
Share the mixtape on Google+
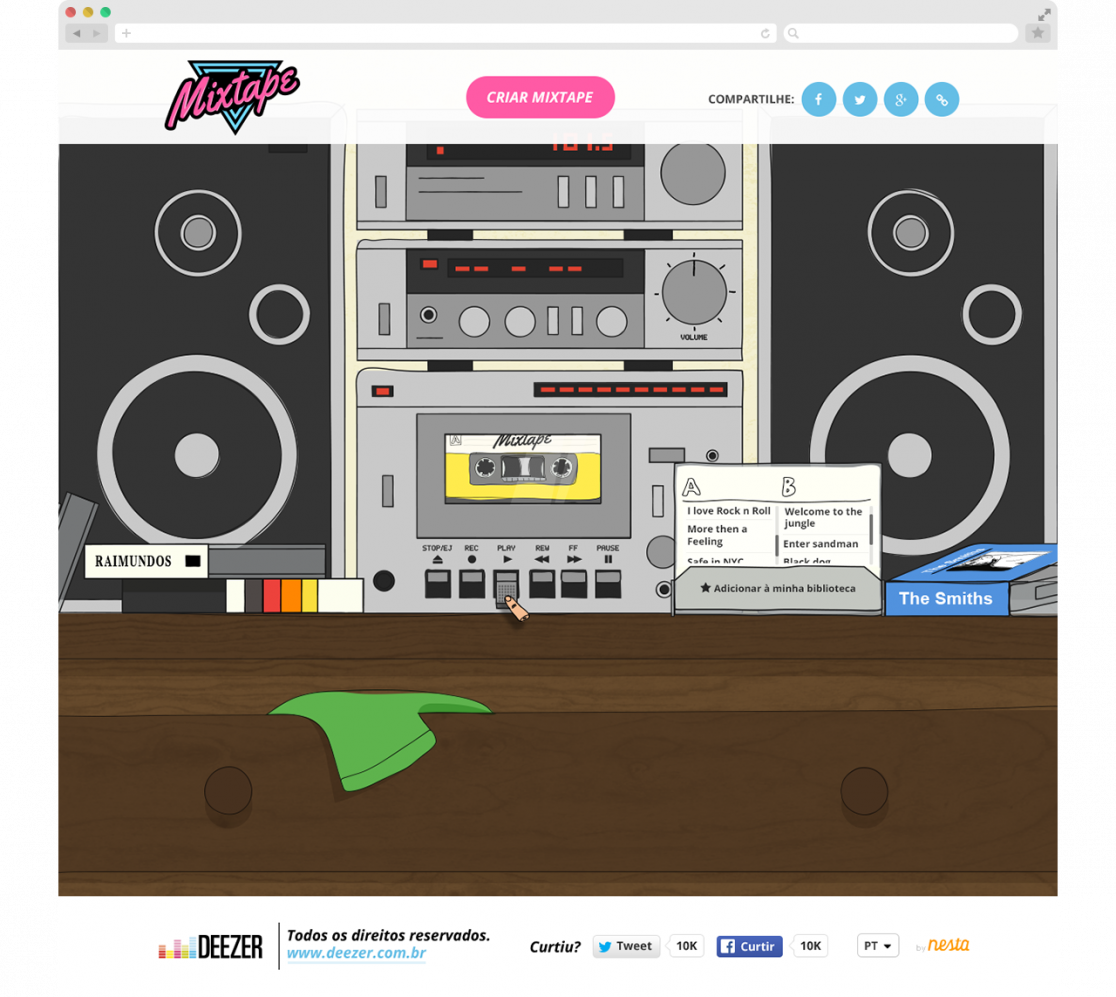(x=901, y=99)
